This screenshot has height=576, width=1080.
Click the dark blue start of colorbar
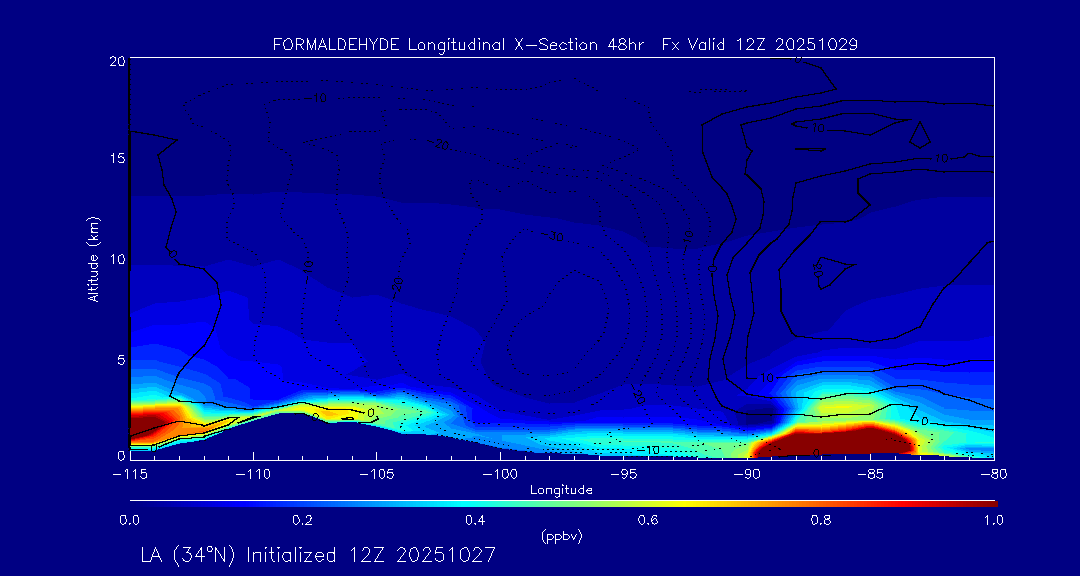tap(137, 502)
